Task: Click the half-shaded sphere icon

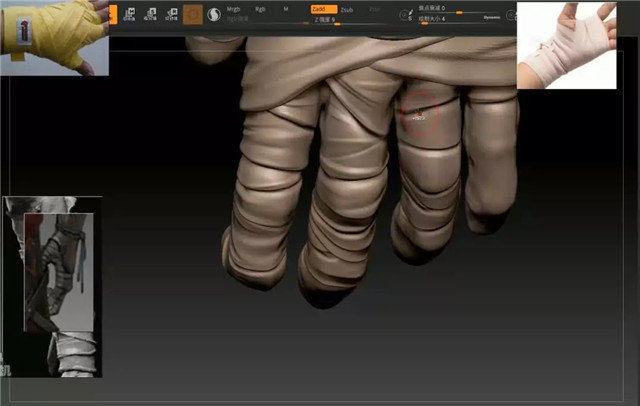Action: click(x=214, y=15)
